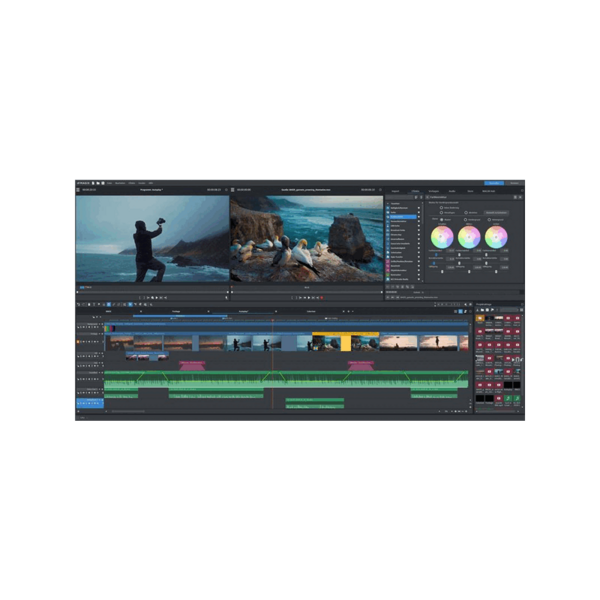Viewport: 600px width, 600px height.
Task: Click the MAGIX logo in the top-left
Action: tap(83, 183)
